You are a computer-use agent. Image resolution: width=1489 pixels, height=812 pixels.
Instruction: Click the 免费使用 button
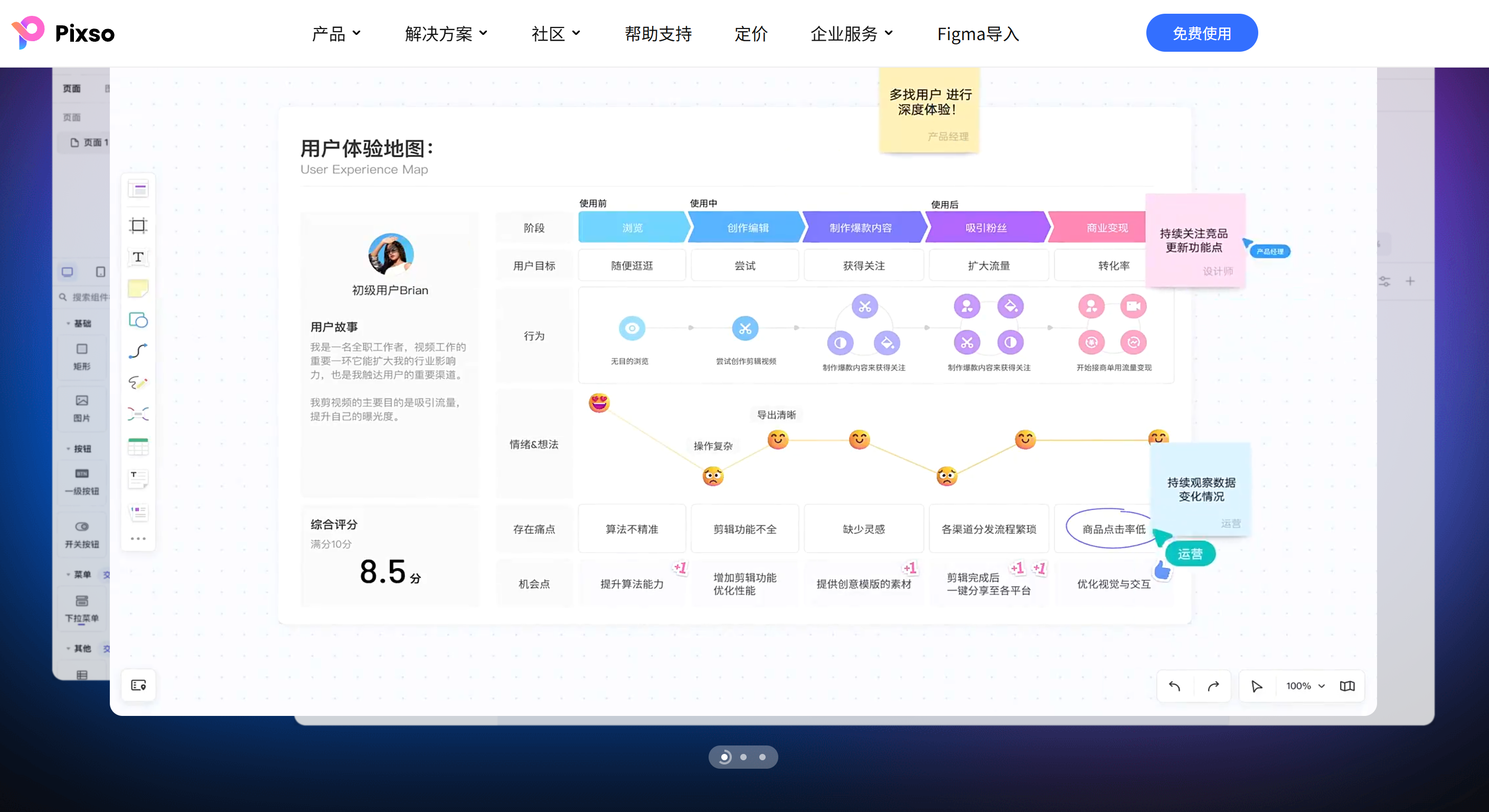(x=1202, y=32)
